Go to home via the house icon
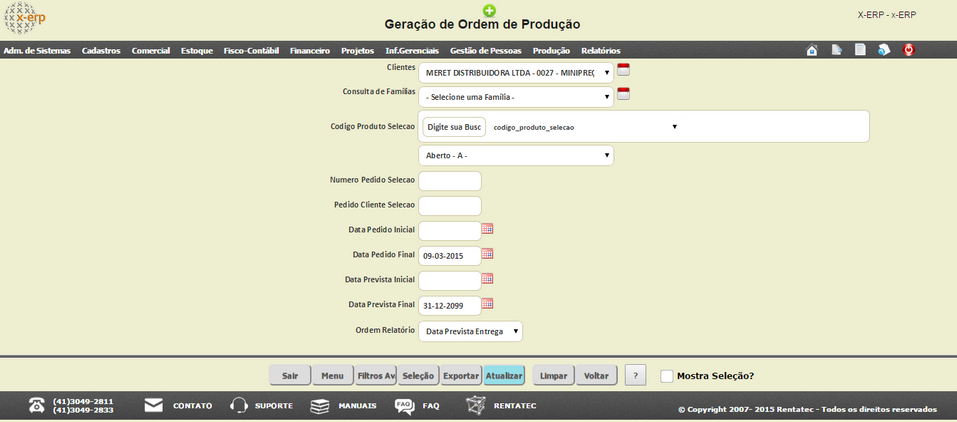This screenshot has height=422, width=957. 812,50
